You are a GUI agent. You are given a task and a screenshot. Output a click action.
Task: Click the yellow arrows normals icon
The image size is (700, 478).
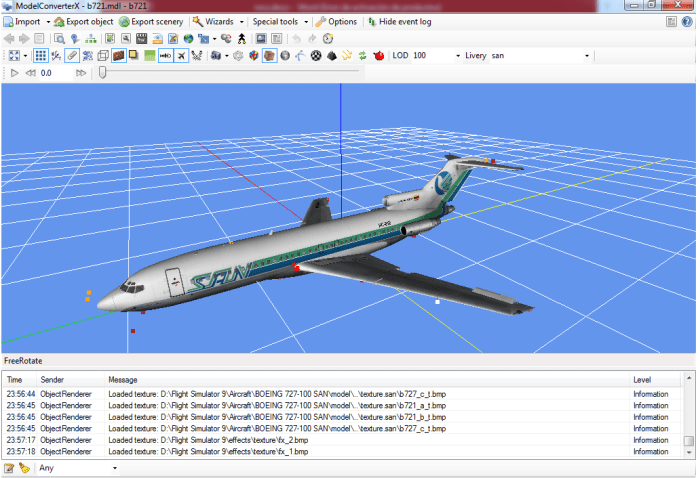point(347,56)
